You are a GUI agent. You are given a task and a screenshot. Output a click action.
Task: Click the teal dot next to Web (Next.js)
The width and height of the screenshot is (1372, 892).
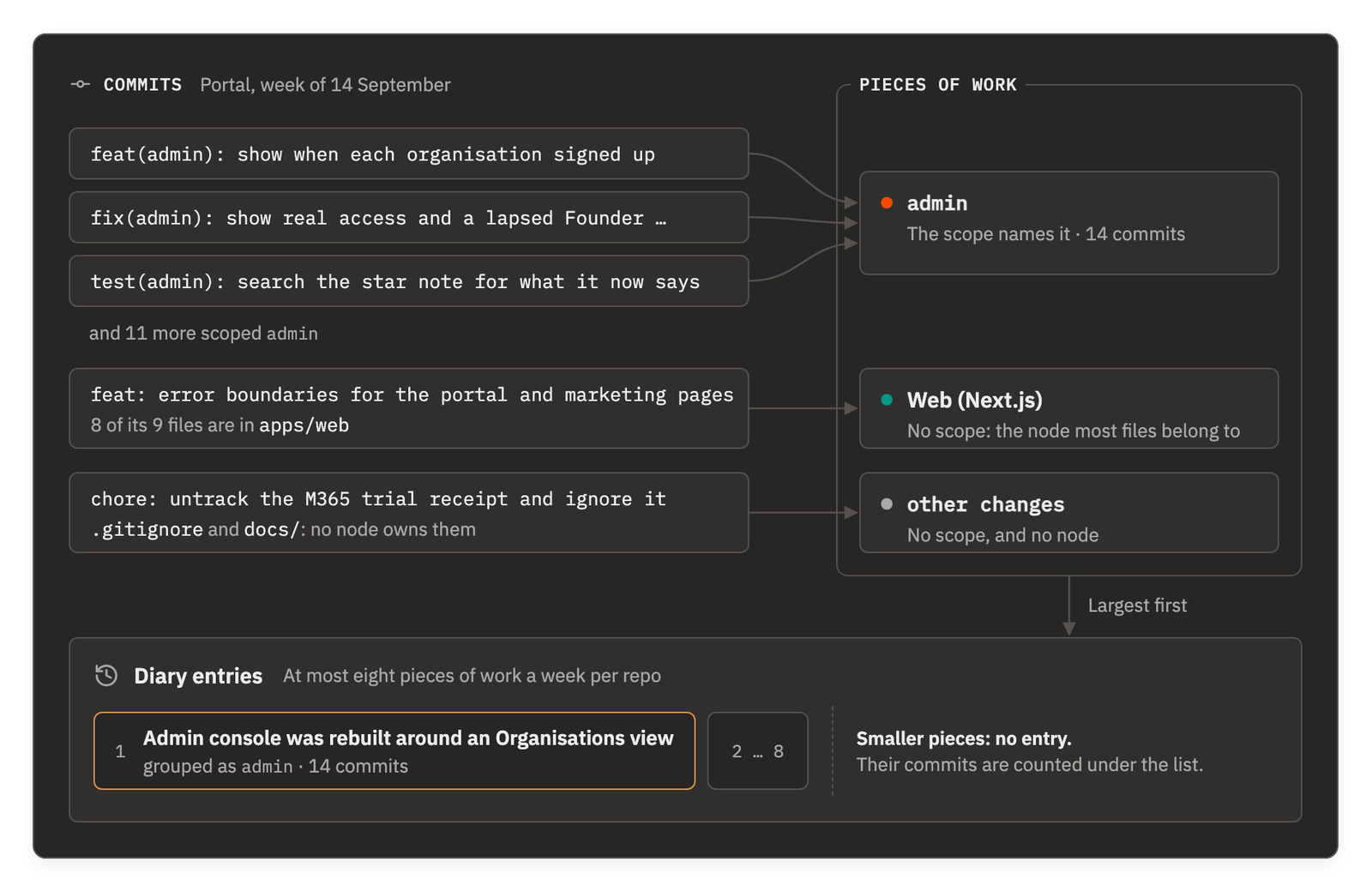click(x=887, y=400)
